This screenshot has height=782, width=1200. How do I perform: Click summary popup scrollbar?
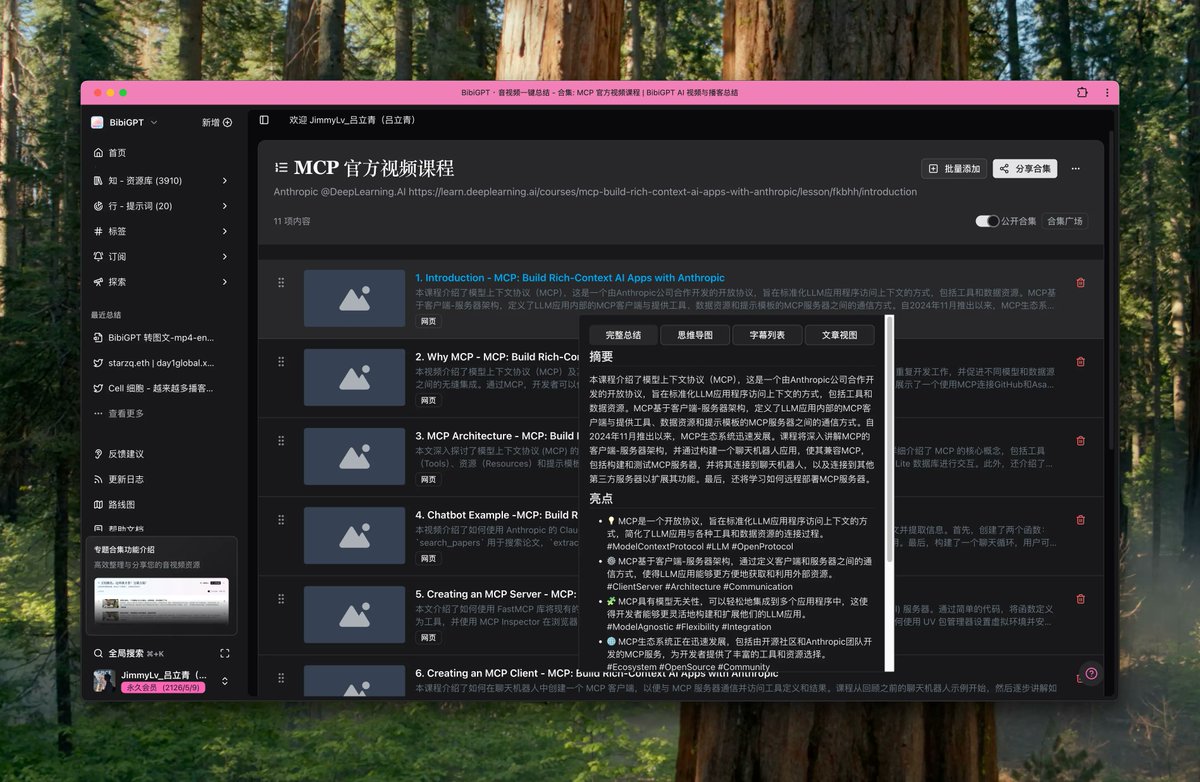890,440
